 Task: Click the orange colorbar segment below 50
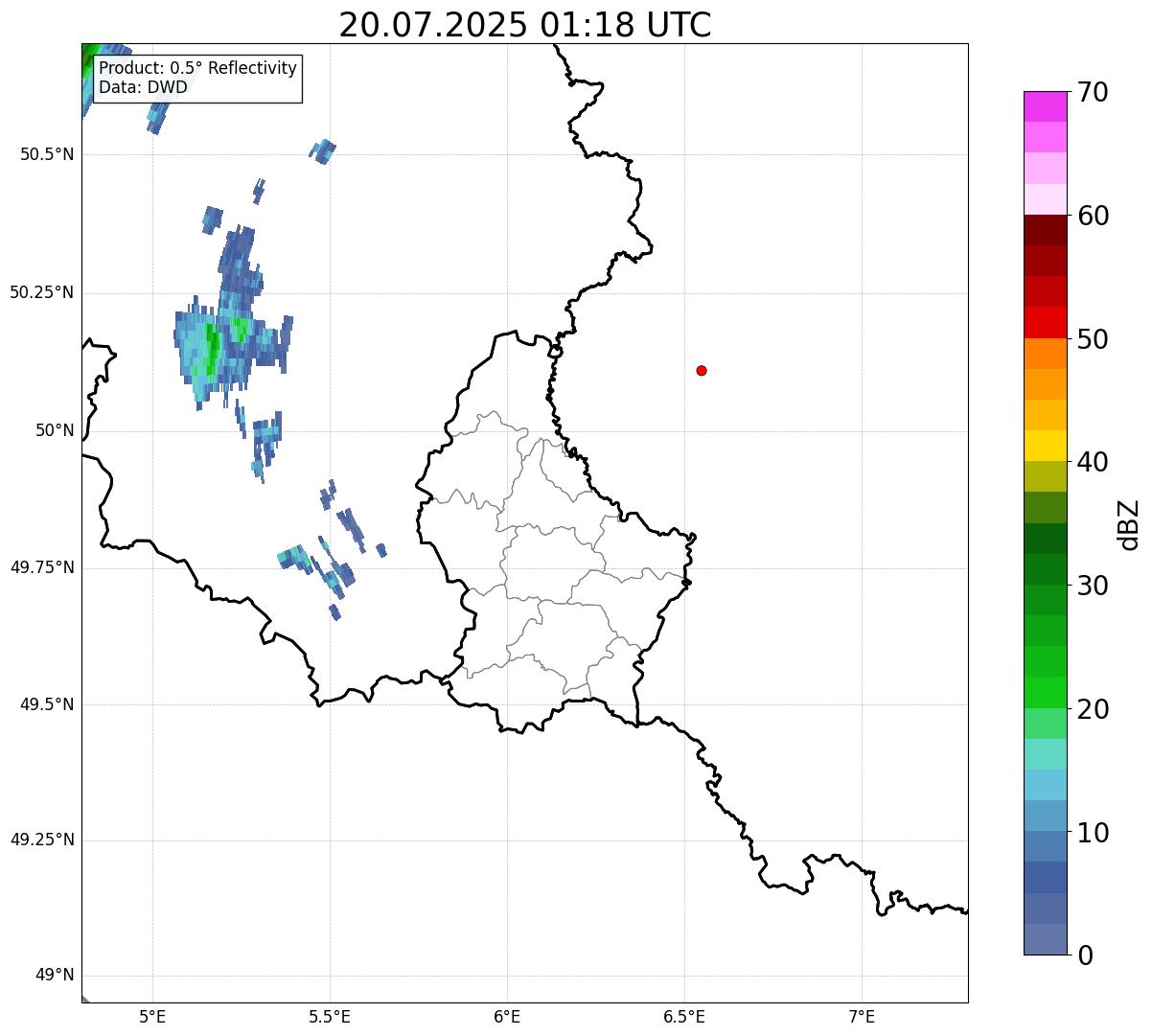click(1045, 354)
